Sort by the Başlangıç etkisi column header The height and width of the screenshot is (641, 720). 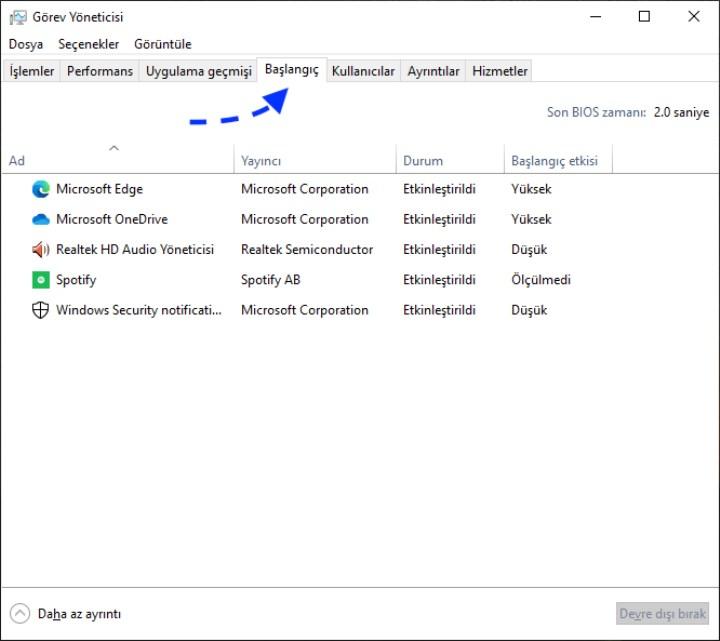tap(558, 161)
